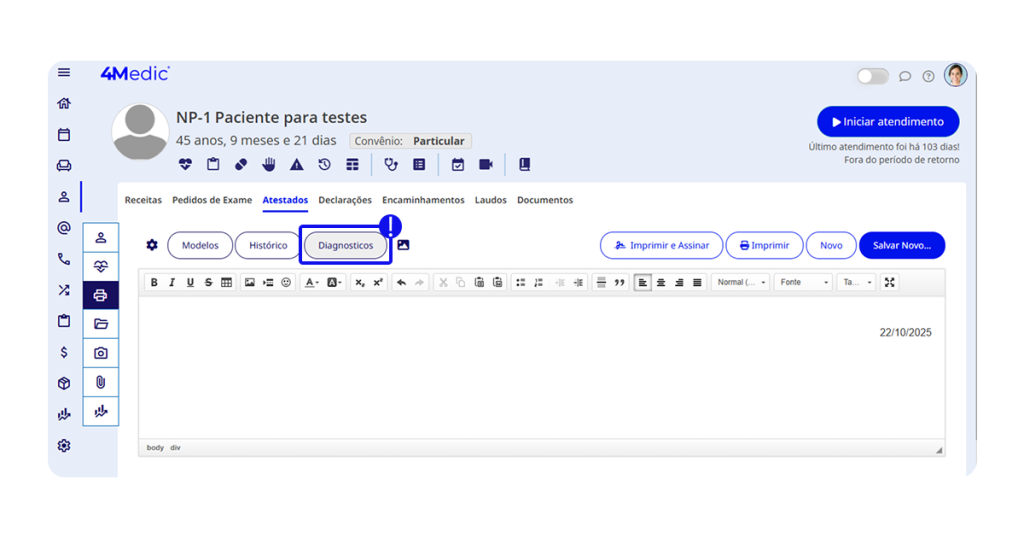Click the Diagnosticos button
The width and height of the screenshot is (1024, 538).
tap(345, 245)
